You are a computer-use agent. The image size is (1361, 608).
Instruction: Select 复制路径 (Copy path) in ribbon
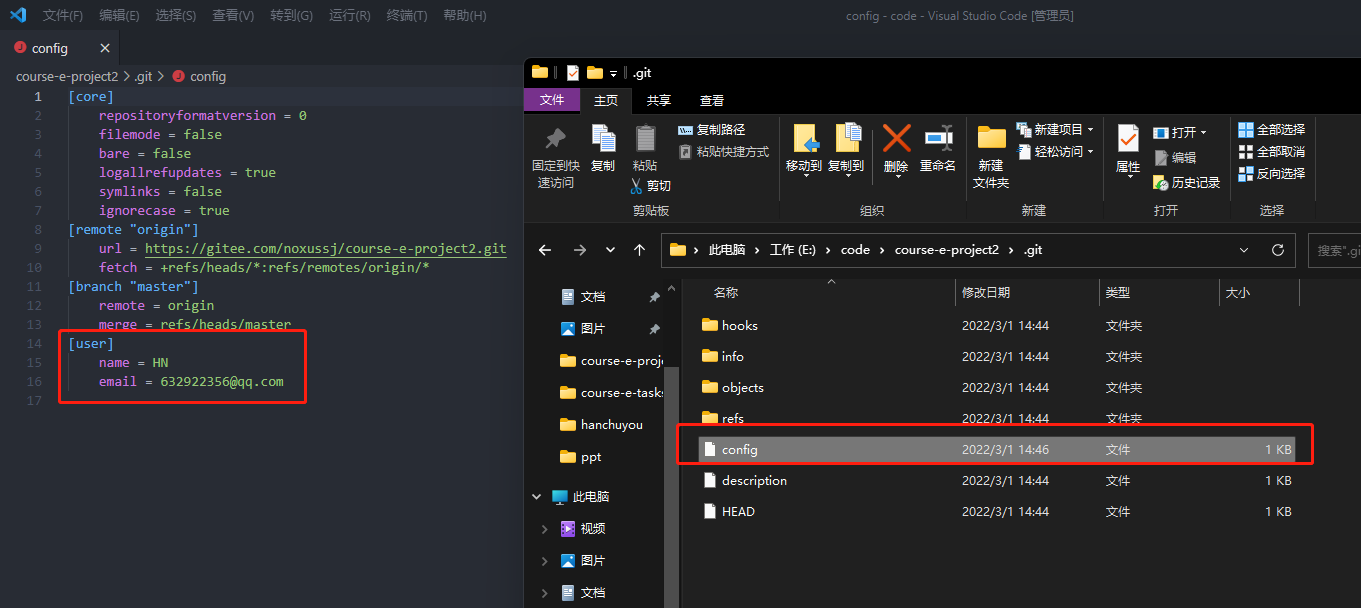tap(712, 130)
